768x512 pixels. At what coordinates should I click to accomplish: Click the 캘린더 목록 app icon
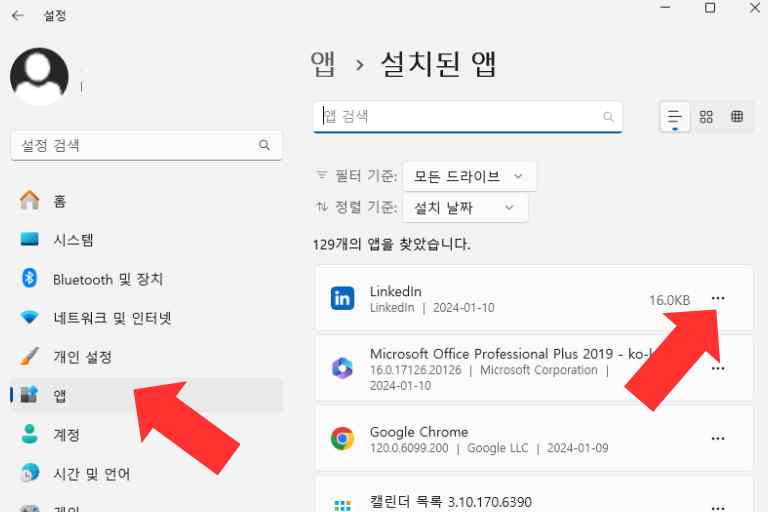(x=342, y=505)
